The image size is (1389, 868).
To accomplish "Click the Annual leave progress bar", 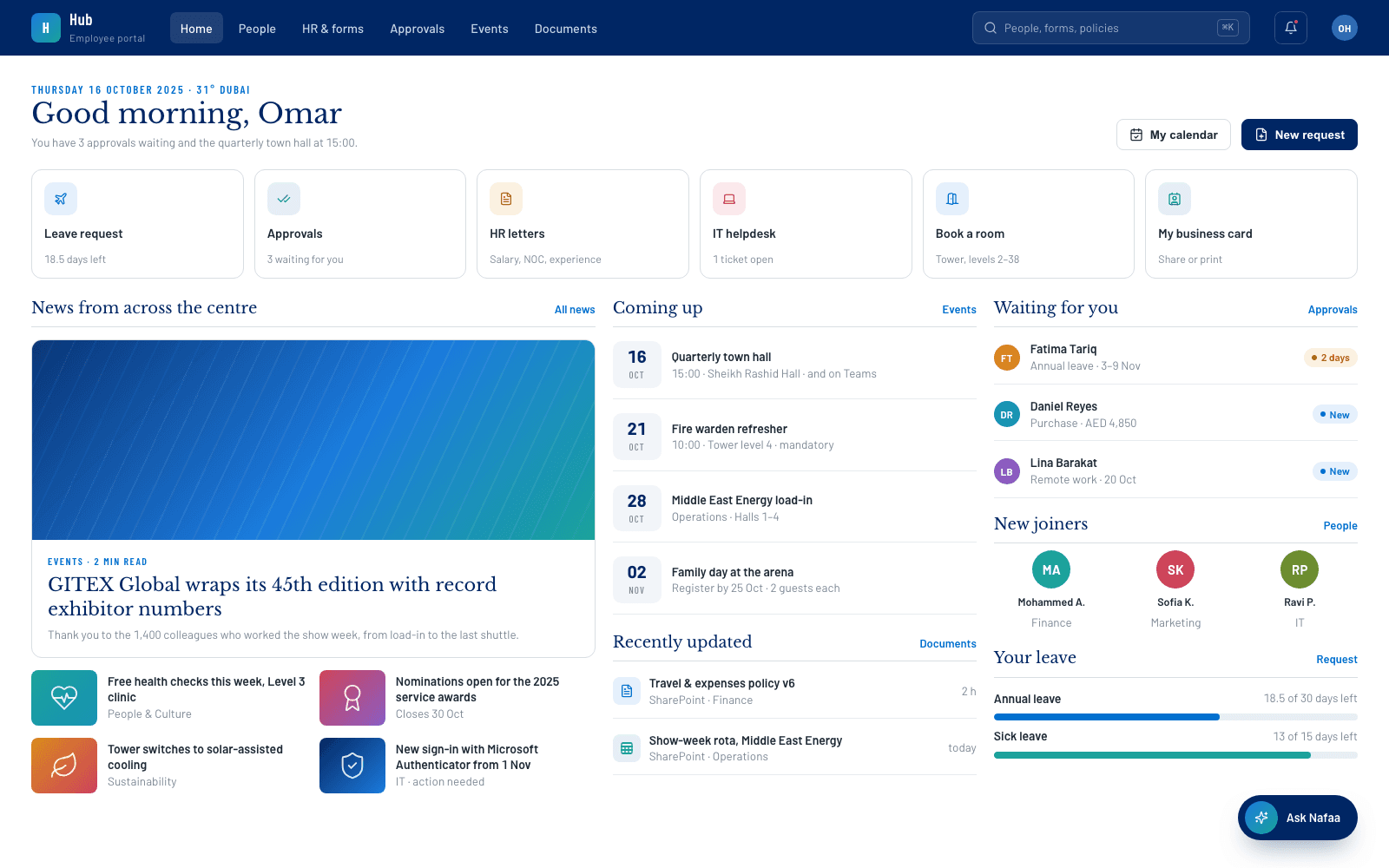I will (x=1175, y=717).
